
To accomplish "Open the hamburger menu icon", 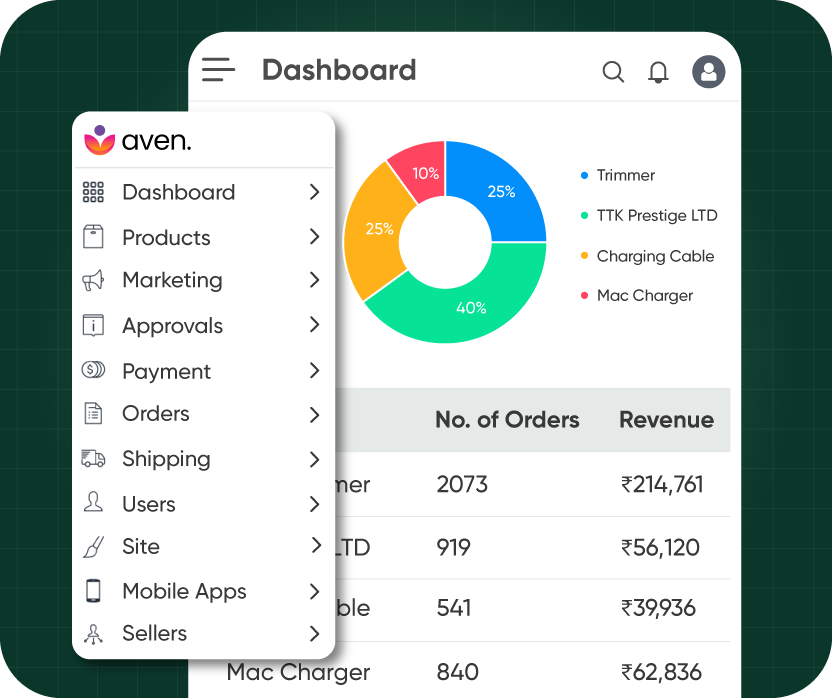I will [218, 70].
